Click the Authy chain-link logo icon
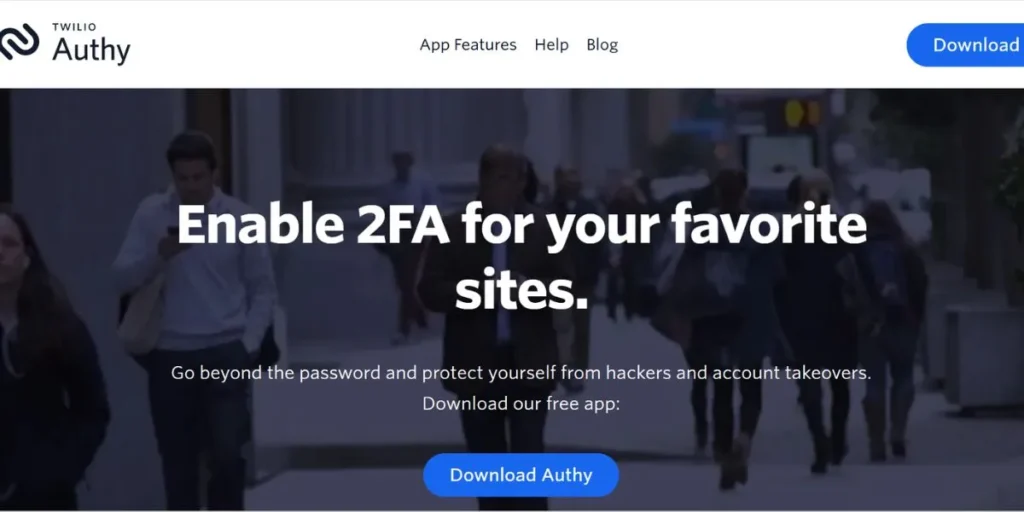 click(x=18, y=42)
